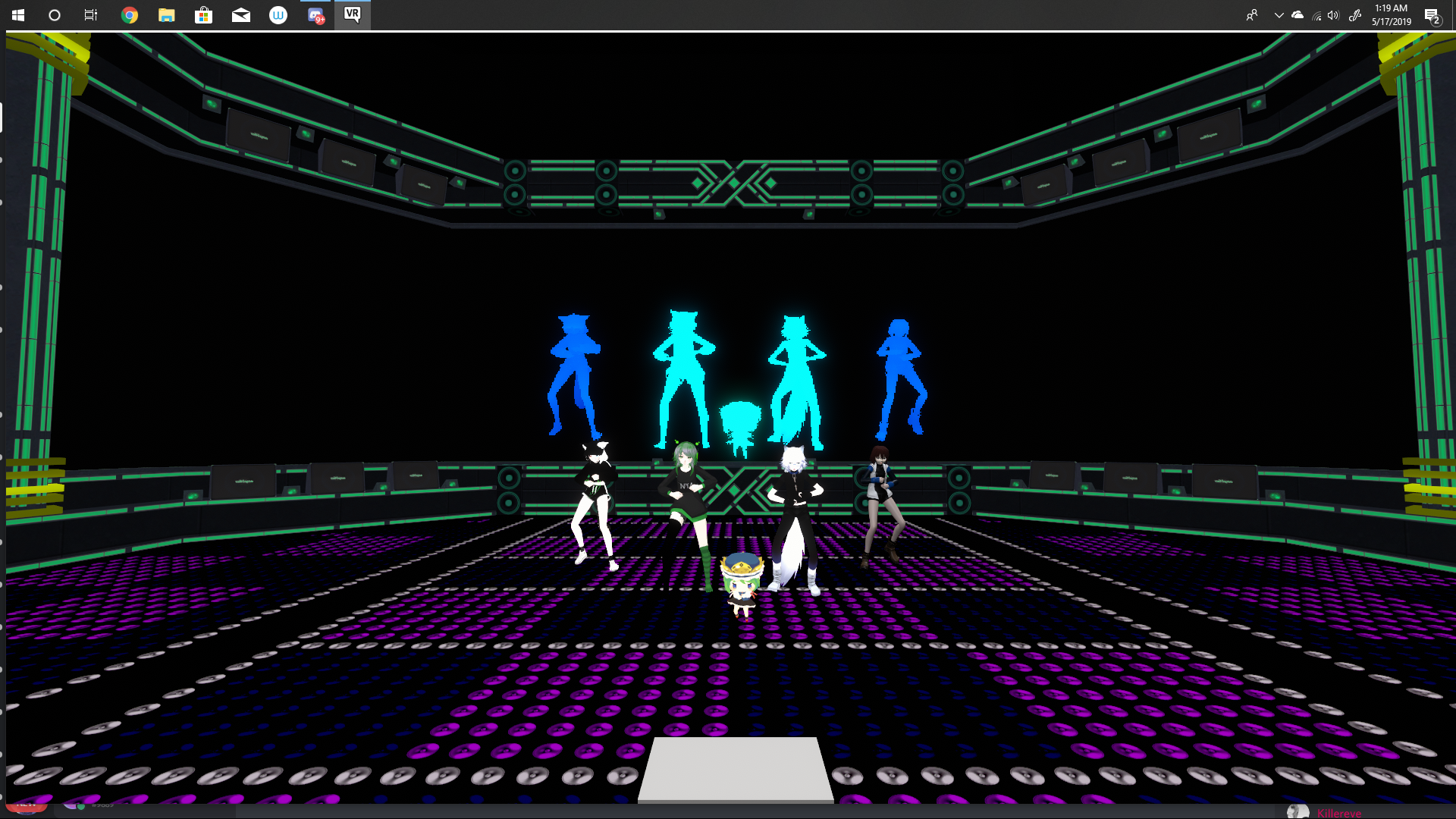Viewport: 1456px width, 819px height.
Task: Open File Explorer from the taskbar
Action: tap(167, 15)
